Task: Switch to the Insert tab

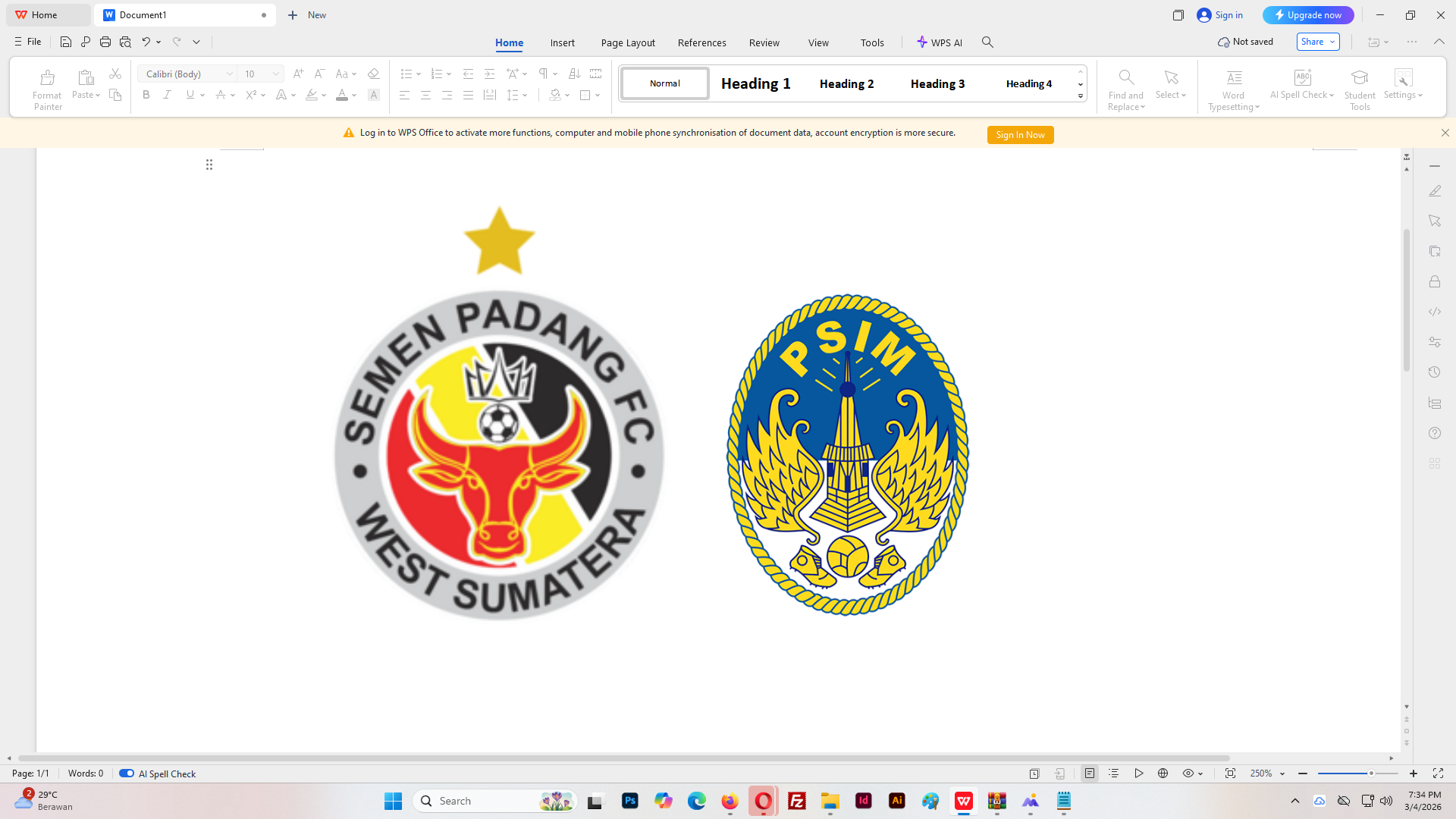Action: pos(563,42)
